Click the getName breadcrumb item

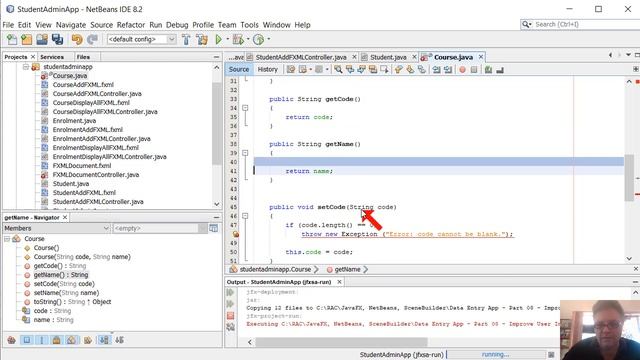tap(347, 269)
